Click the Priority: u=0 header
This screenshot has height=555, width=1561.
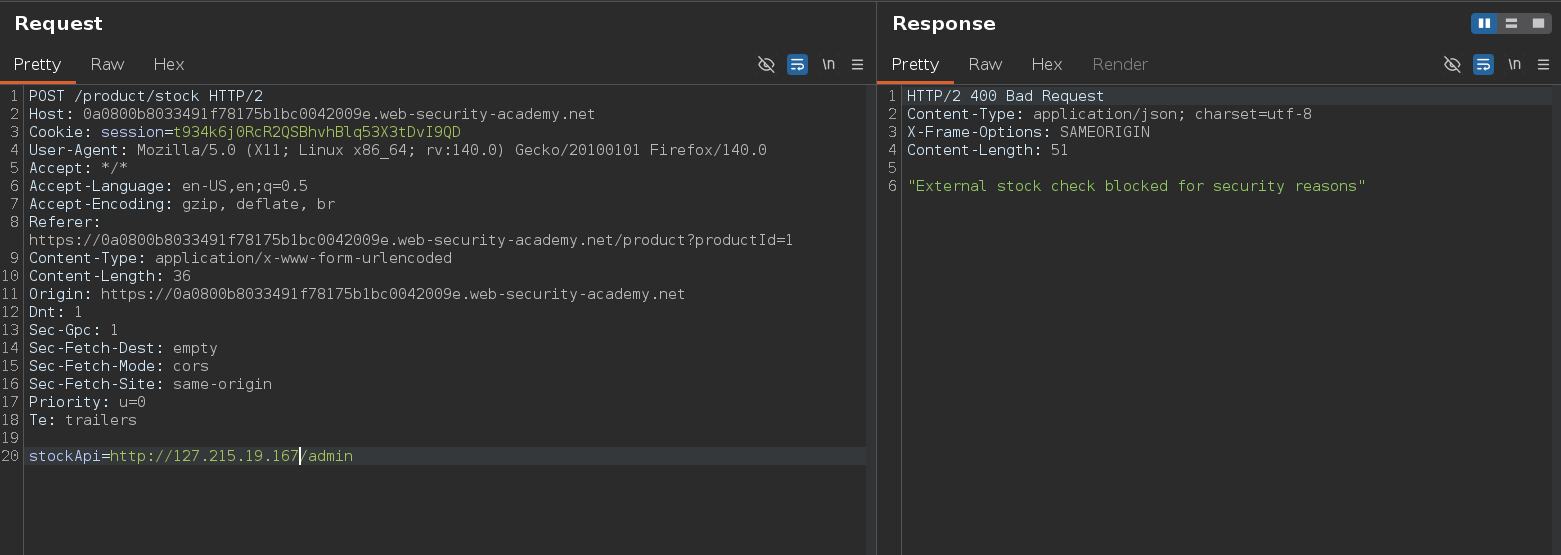(x=87, y=402)
